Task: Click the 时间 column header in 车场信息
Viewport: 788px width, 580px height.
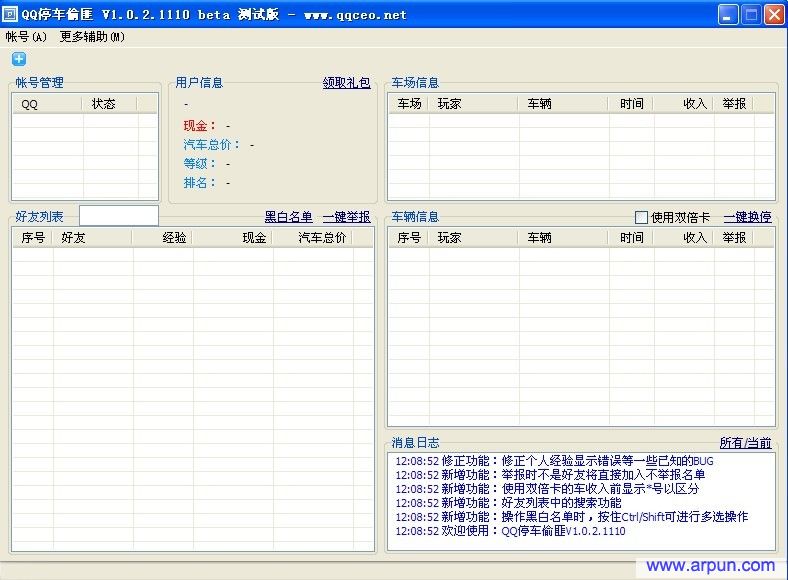Action: coord(630,104)
